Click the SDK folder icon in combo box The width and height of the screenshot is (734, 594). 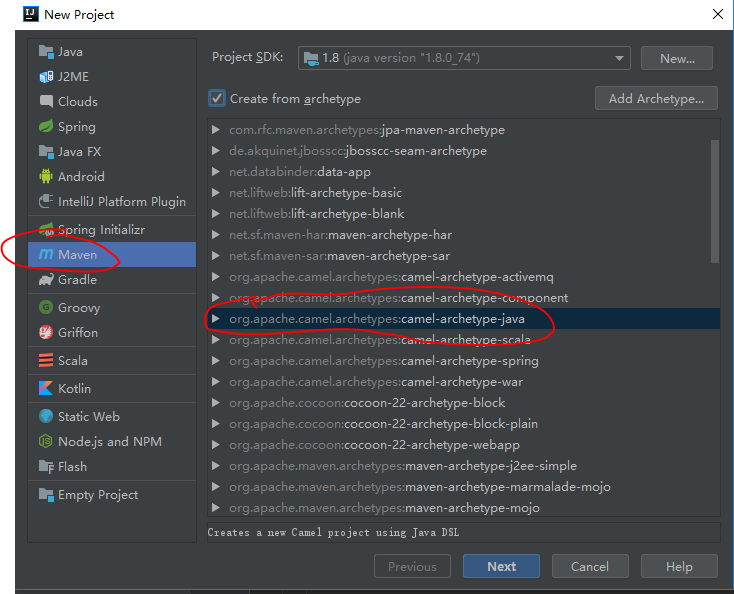click(311, 58)
